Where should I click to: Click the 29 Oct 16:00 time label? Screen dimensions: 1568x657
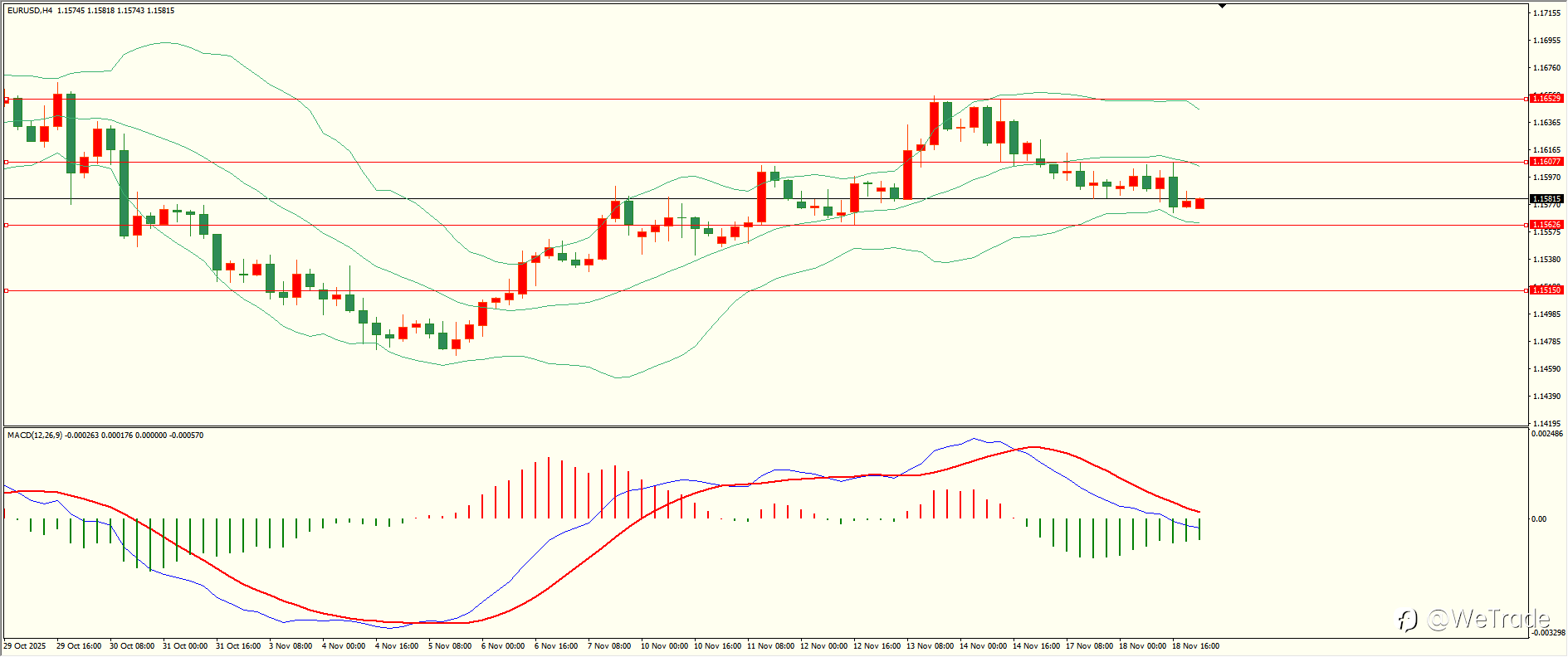pos(79,646)
